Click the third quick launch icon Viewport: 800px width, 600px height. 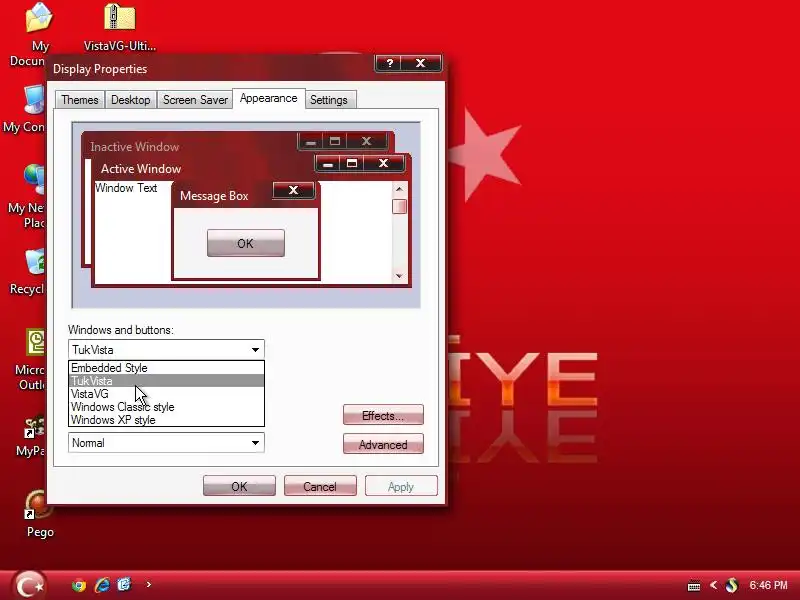click(x=124, y=585)
